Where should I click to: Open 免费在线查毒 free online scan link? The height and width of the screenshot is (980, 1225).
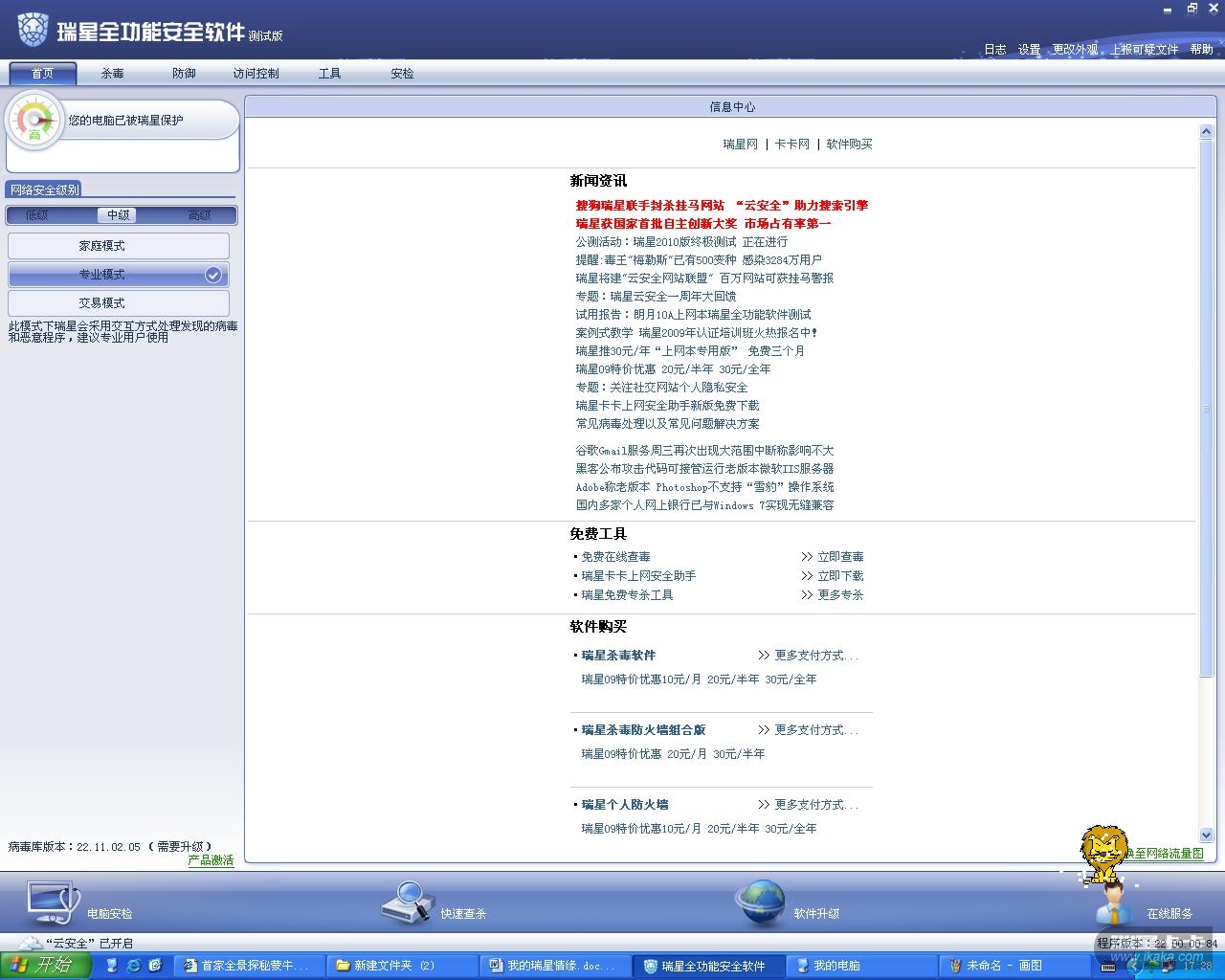(616, 557)
